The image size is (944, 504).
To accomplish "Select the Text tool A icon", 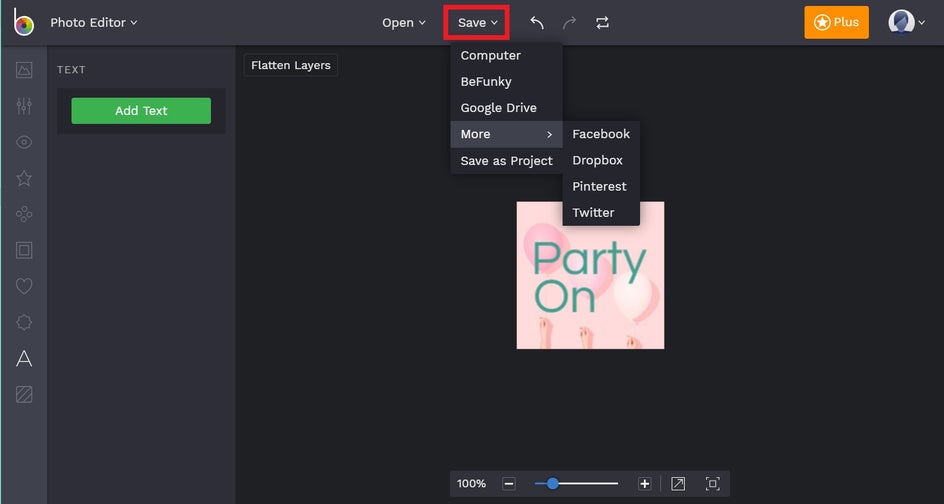I will coord(24,359).
